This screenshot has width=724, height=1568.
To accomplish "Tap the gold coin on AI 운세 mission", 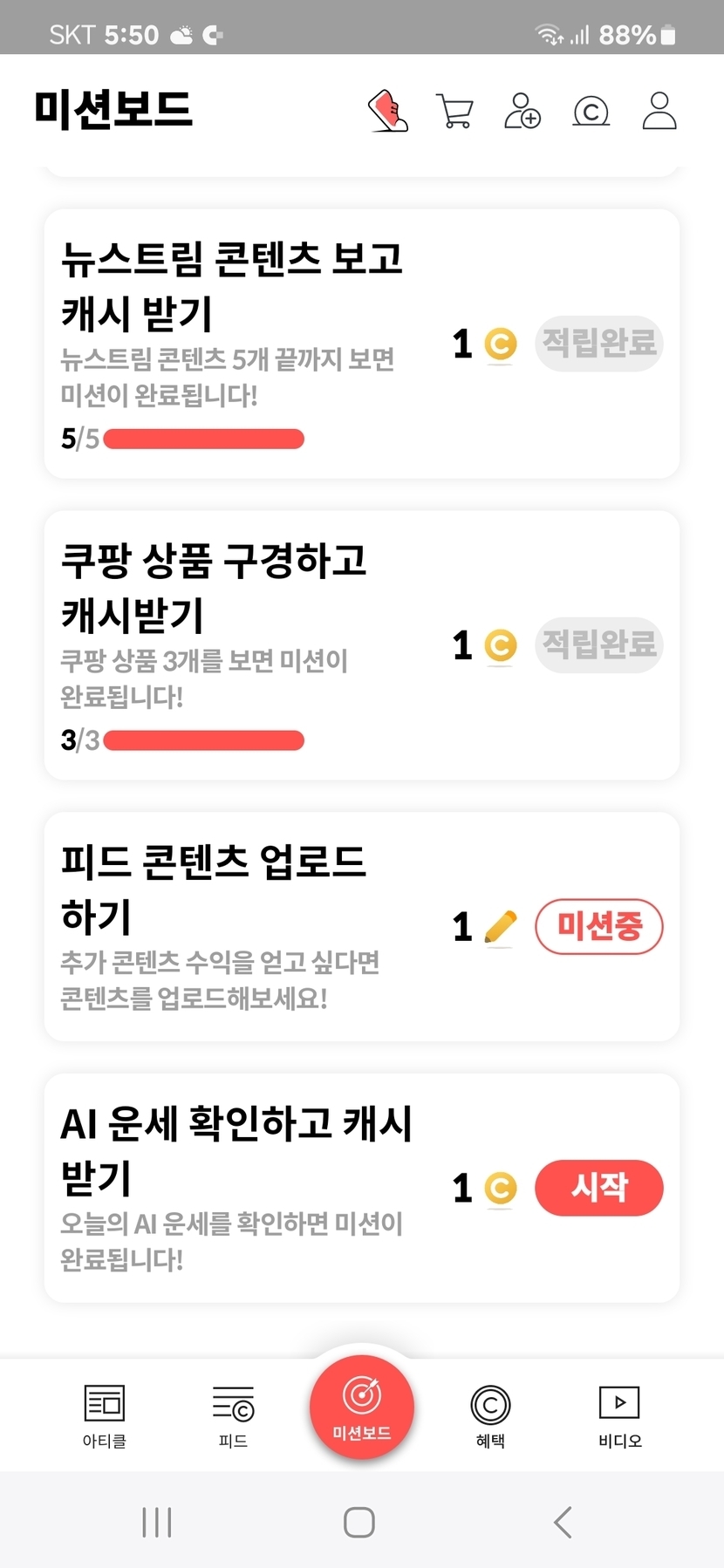I will click(x=501, y=1188).
